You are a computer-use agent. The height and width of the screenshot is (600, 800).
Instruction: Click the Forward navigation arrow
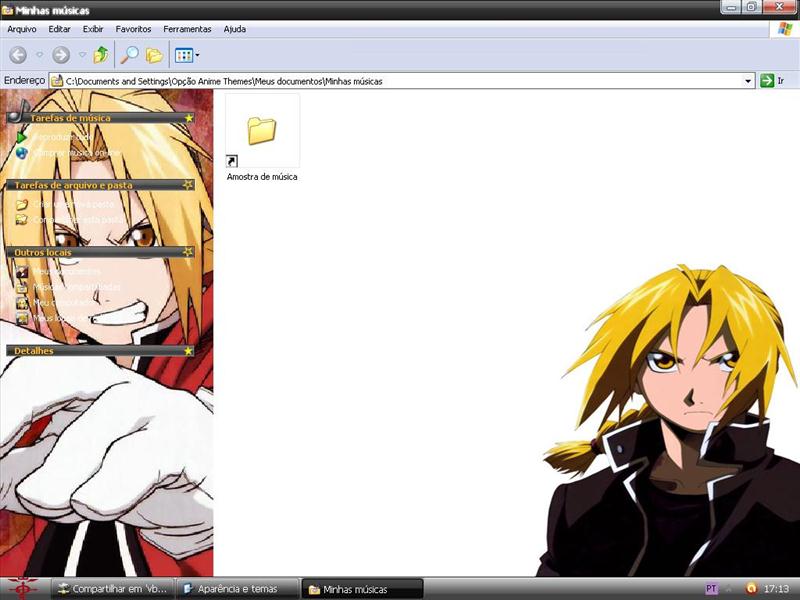coord(61,55)
